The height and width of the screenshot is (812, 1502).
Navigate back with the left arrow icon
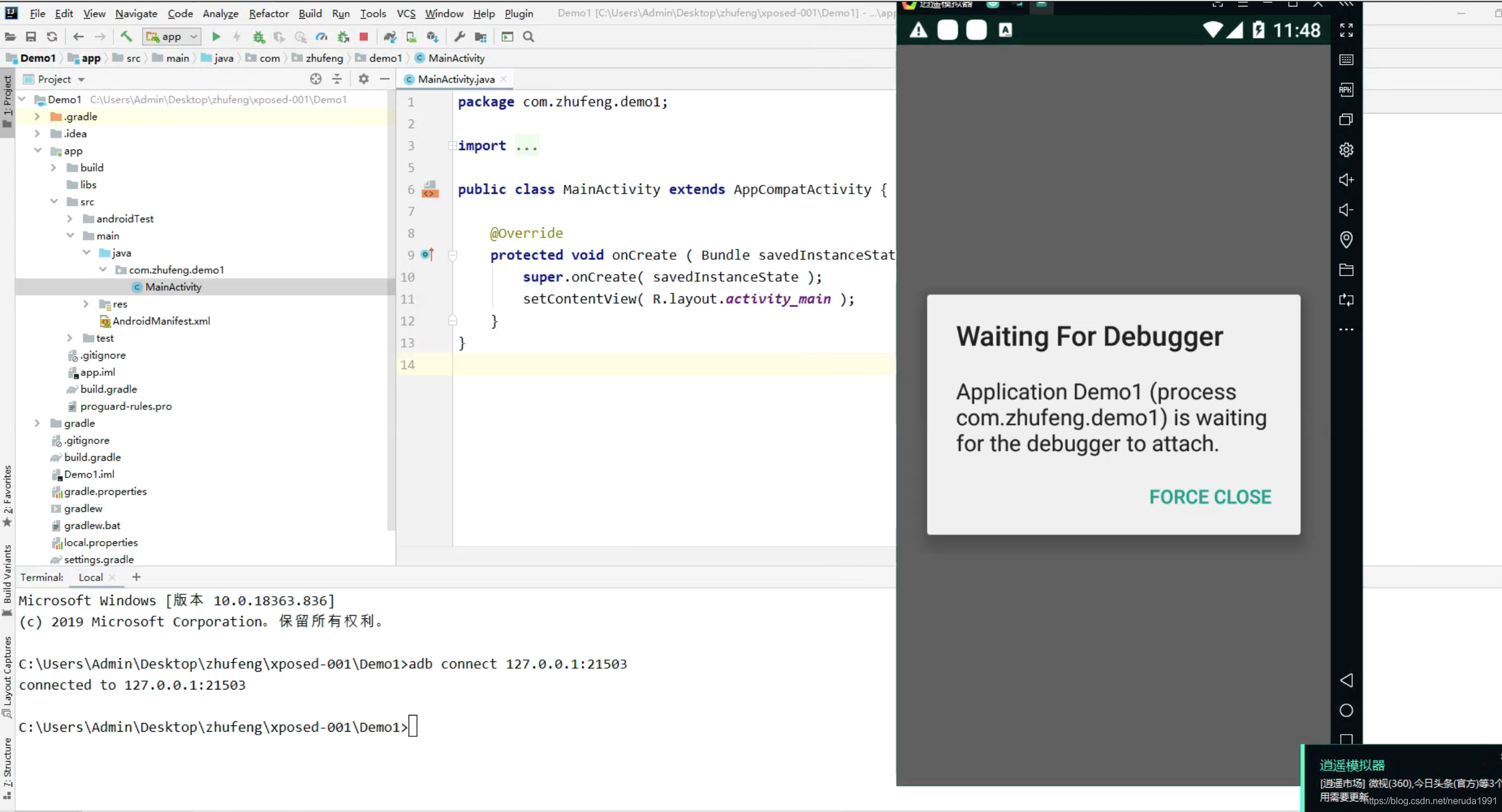(x=78, y=37)
